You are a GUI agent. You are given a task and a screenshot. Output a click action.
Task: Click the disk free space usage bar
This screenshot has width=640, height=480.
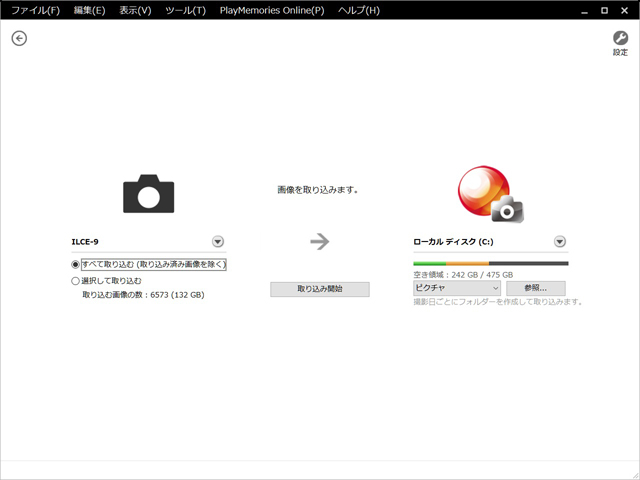pyautogui.click(x=490, y=264)
